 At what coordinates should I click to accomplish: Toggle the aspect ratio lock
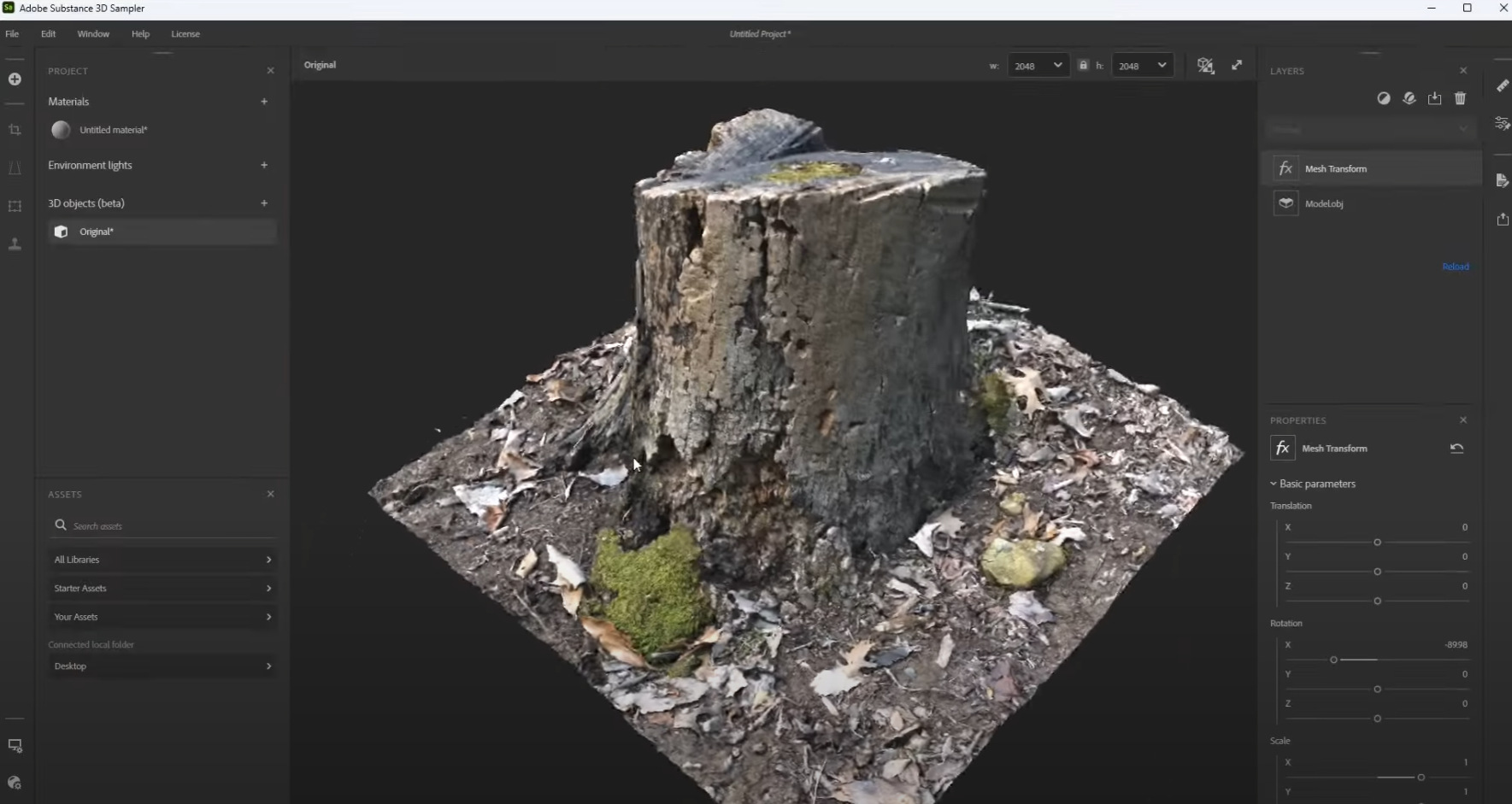(x=1083, y=65)
